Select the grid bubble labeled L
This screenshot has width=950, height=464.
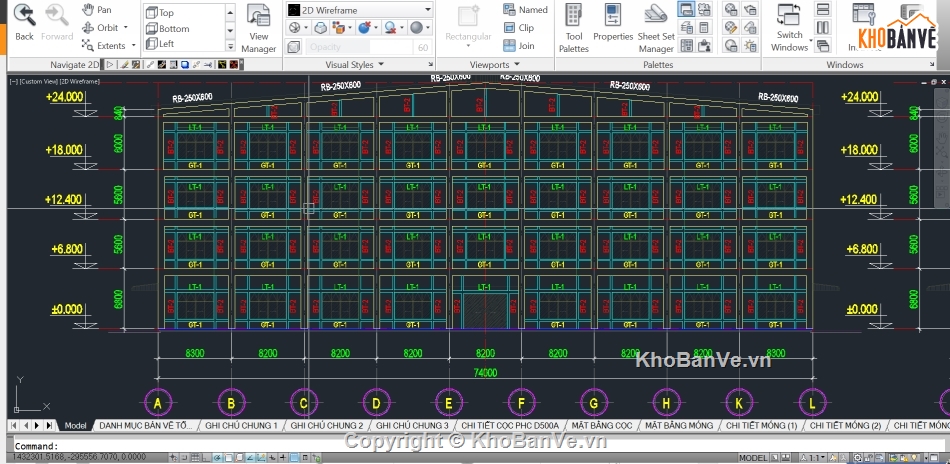pyautogui.click(x=812, y=403)
